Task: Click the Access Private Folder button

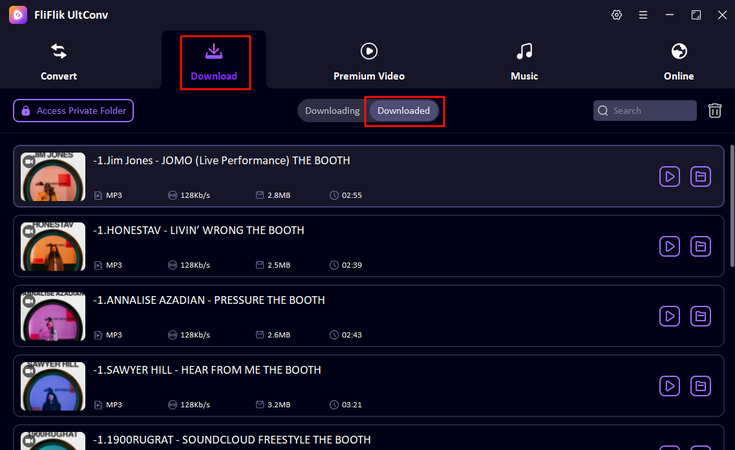Action: coord(73,111)
